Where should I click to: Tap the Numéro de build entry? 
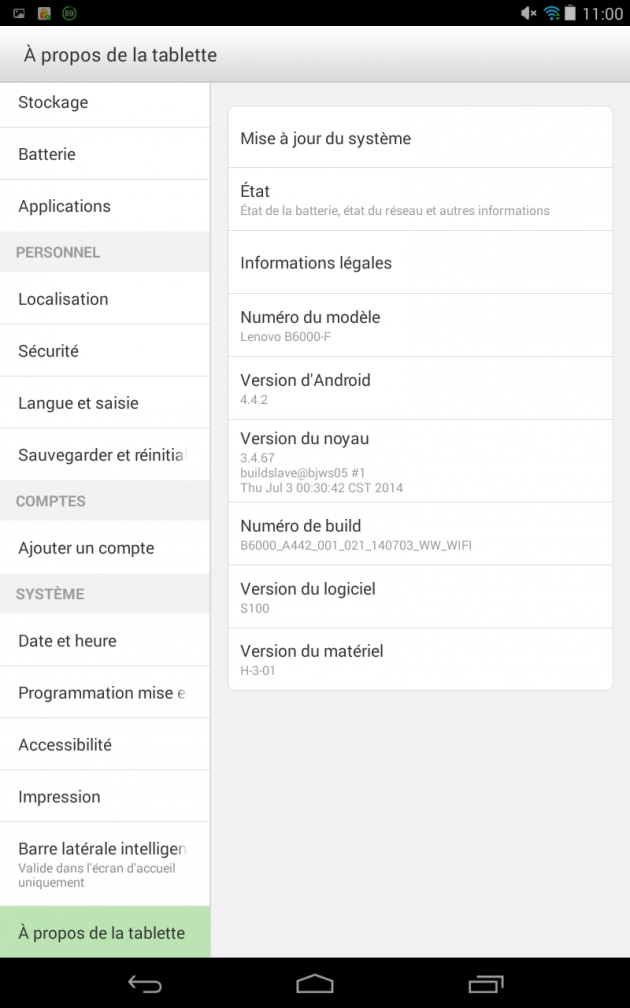click(420, 534)
